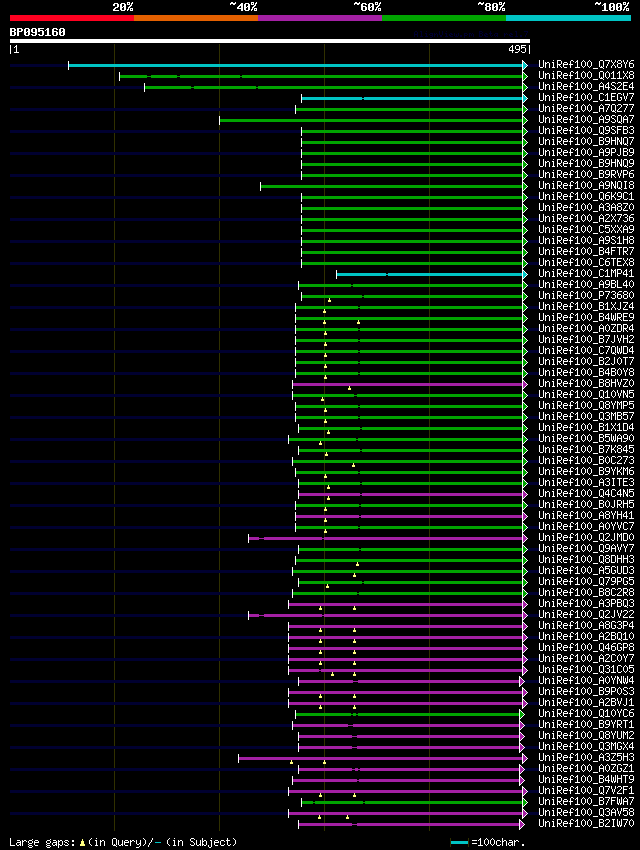Open the UniRef100_B8C2R8 hit label
Screen dimensions: 640x850
(x=586, y=593)
